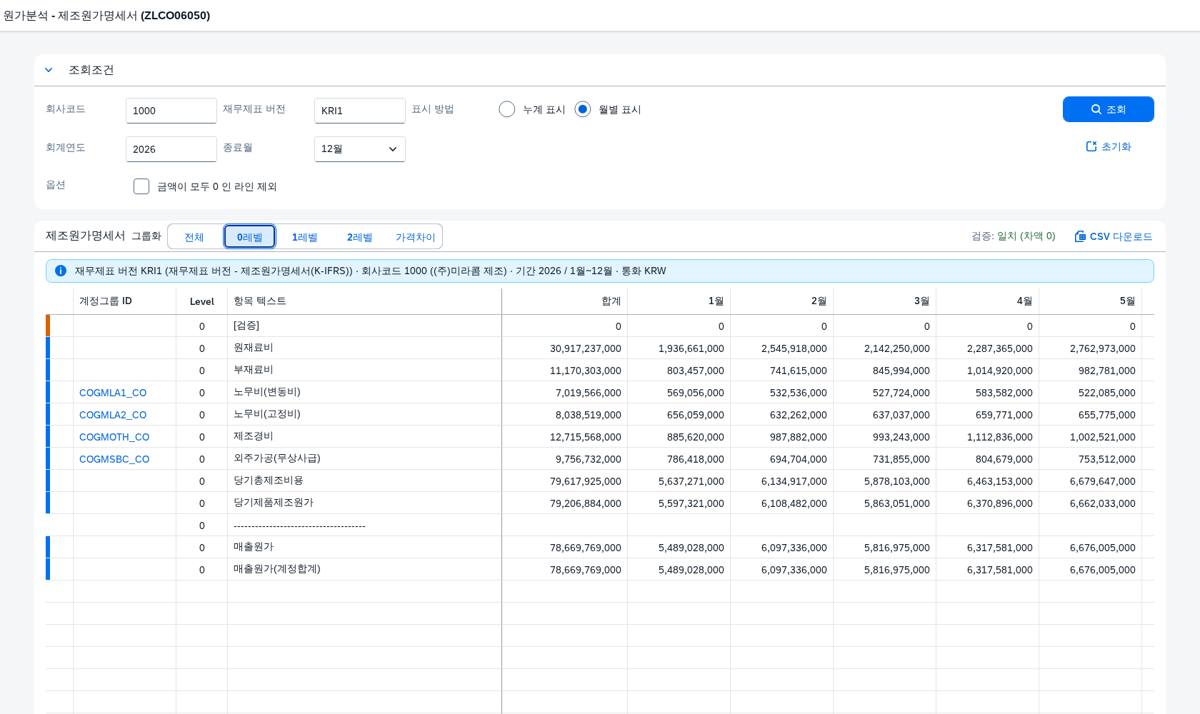Select the 노무비(고정비) row text

(x=267, y=414)
